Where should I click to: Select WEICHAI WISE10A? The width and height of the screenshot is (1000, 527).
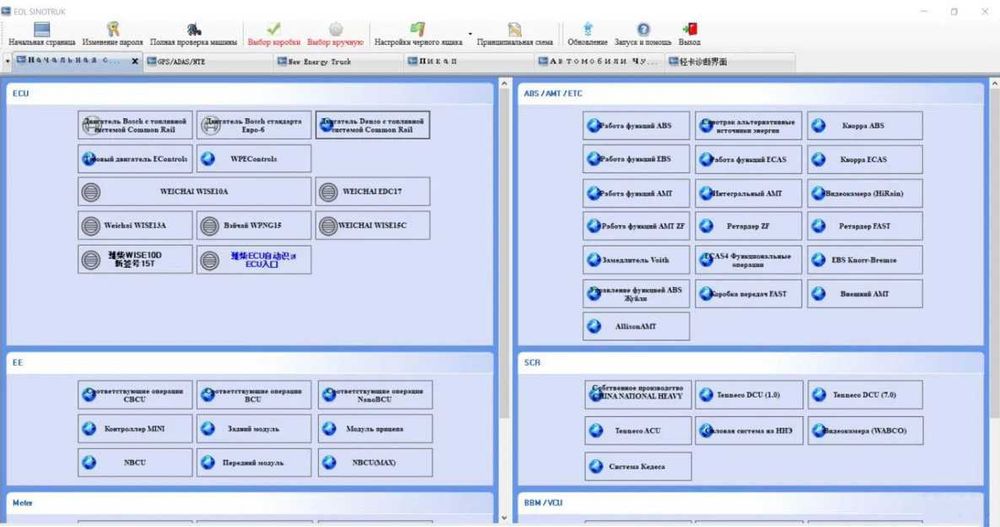pos(195,191)
